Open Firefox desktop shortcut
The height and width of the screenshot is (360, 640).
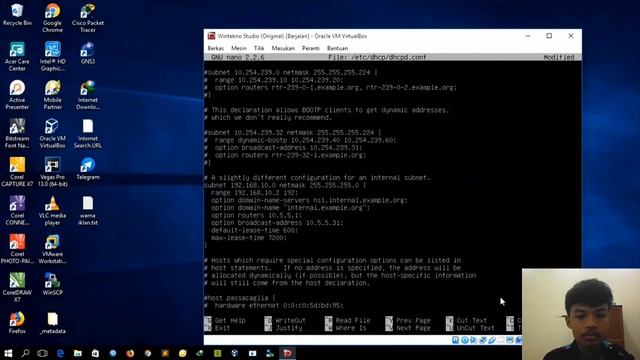[x=17, y=322]
